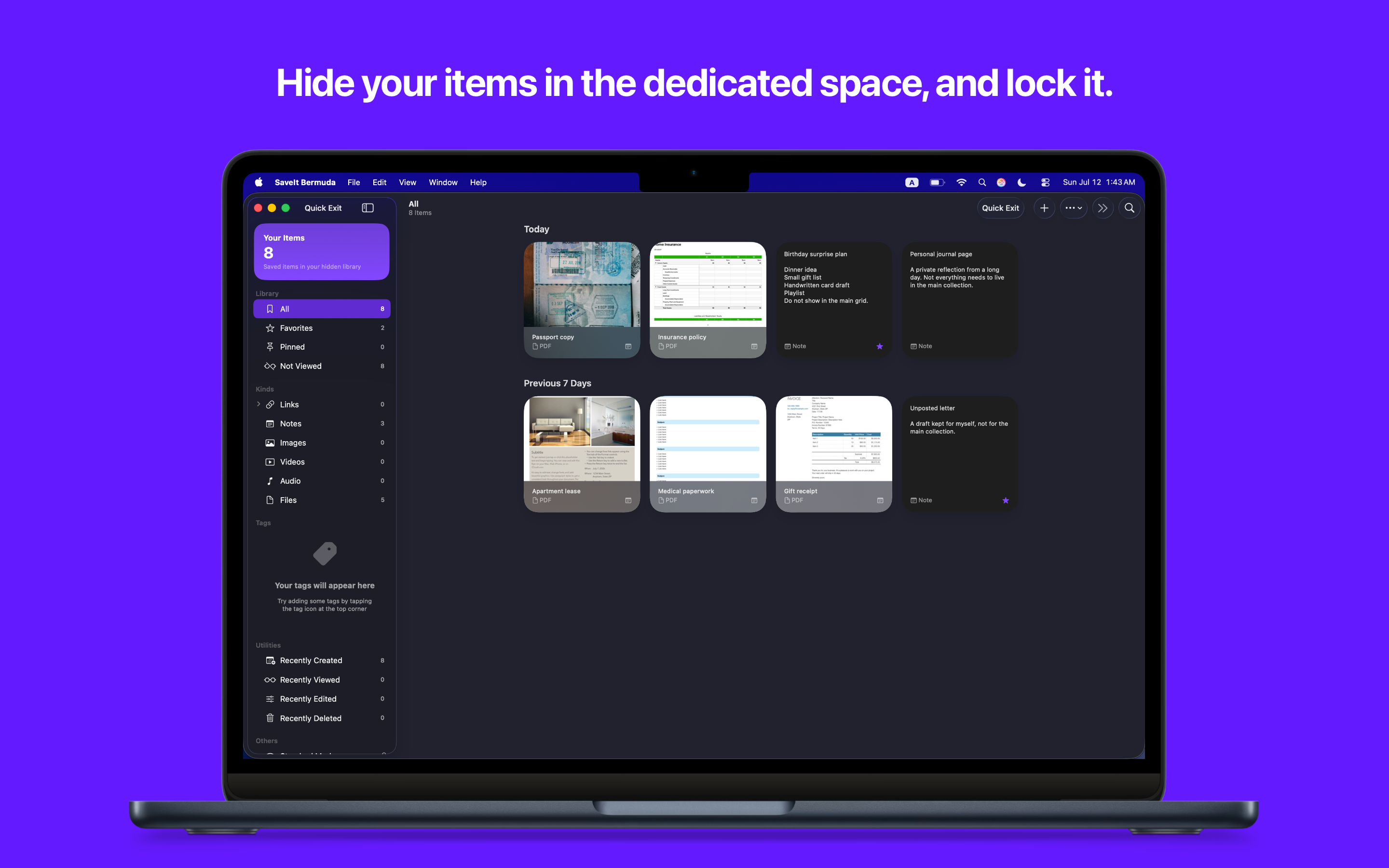Click the music note icon beside Audio
Viewport: 1389px width, 868px height.
tap(270, 481)
